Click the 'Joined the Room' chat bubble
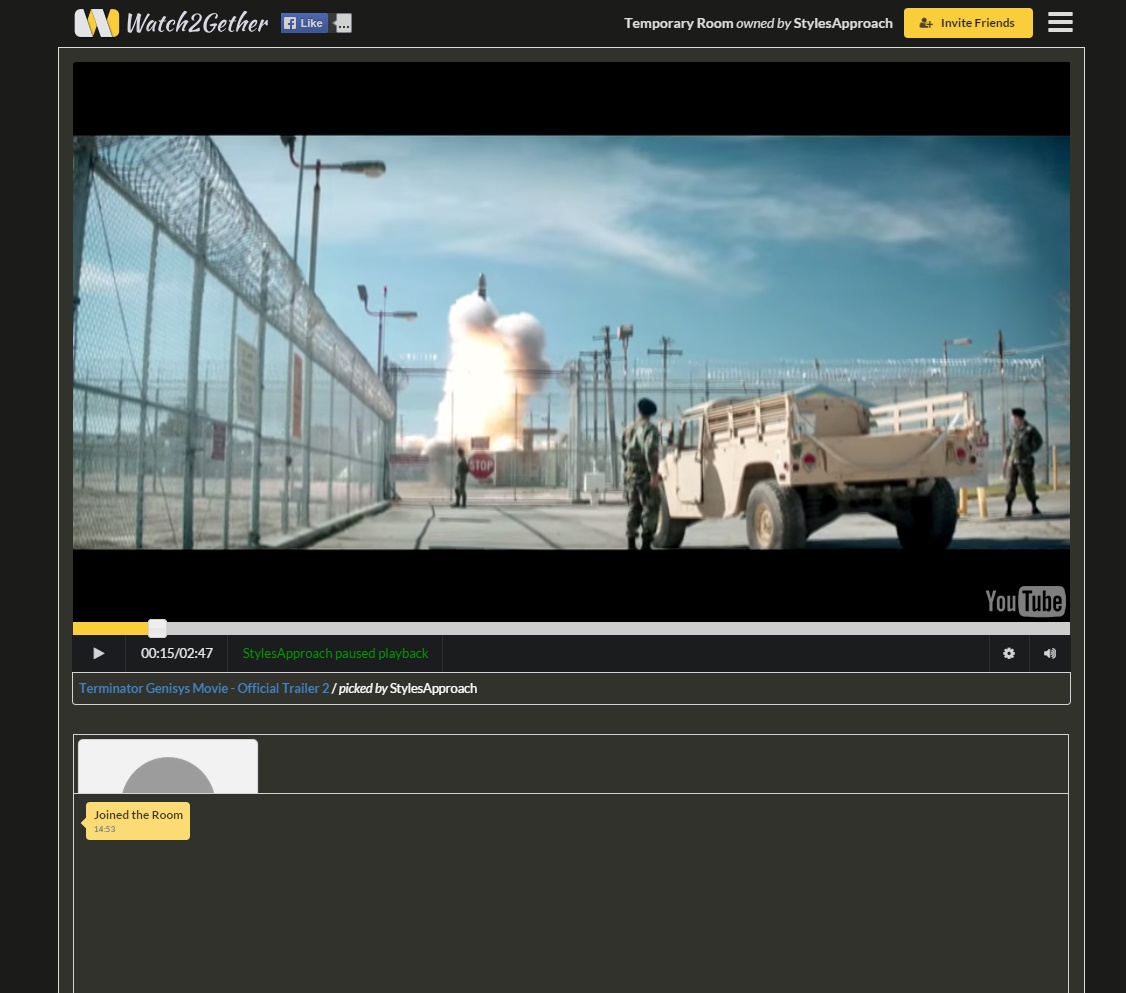 [x=138, y=820]
